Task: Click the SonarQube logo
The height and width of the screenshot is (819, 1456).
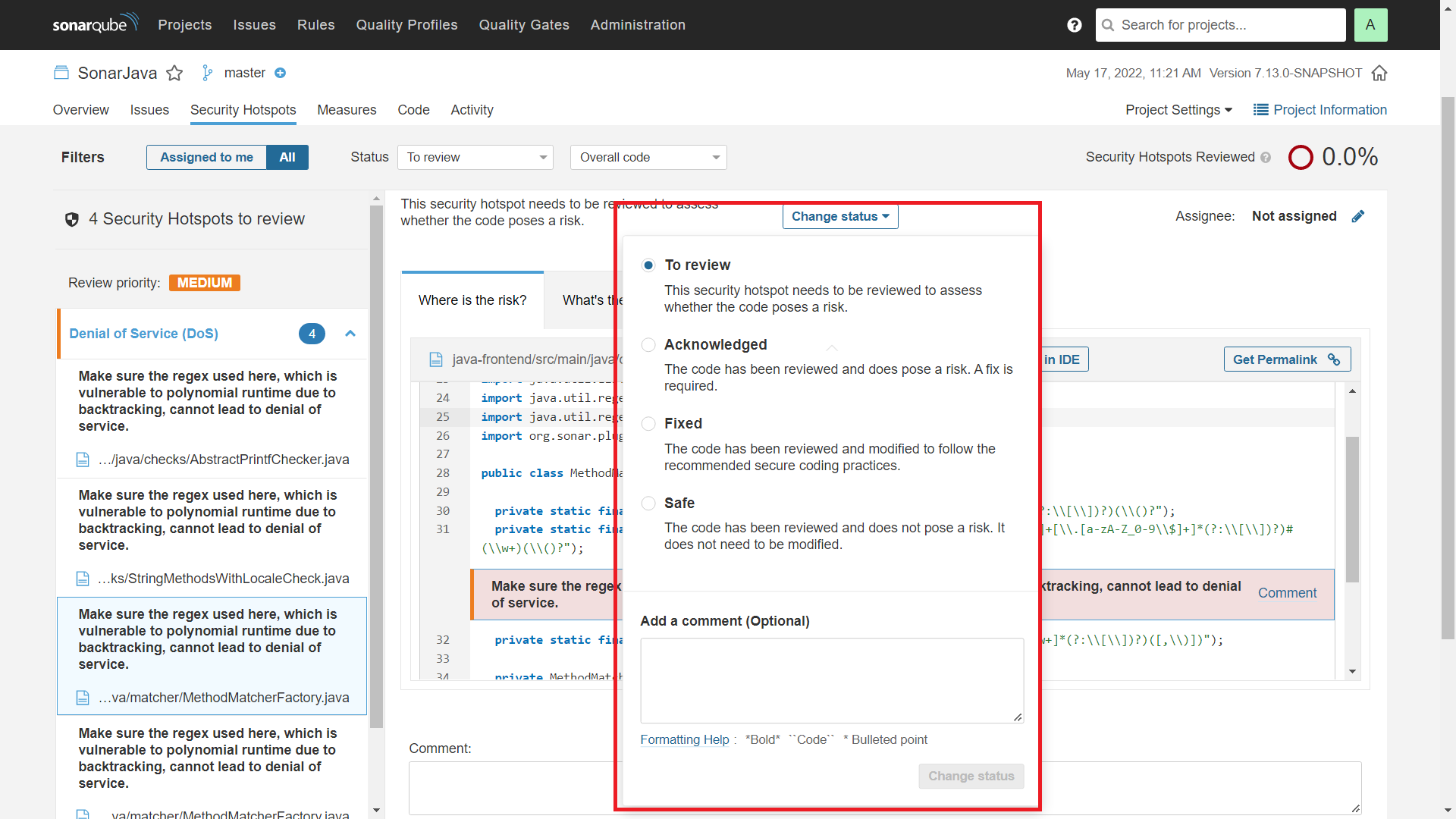Action: tap(96, 24)
